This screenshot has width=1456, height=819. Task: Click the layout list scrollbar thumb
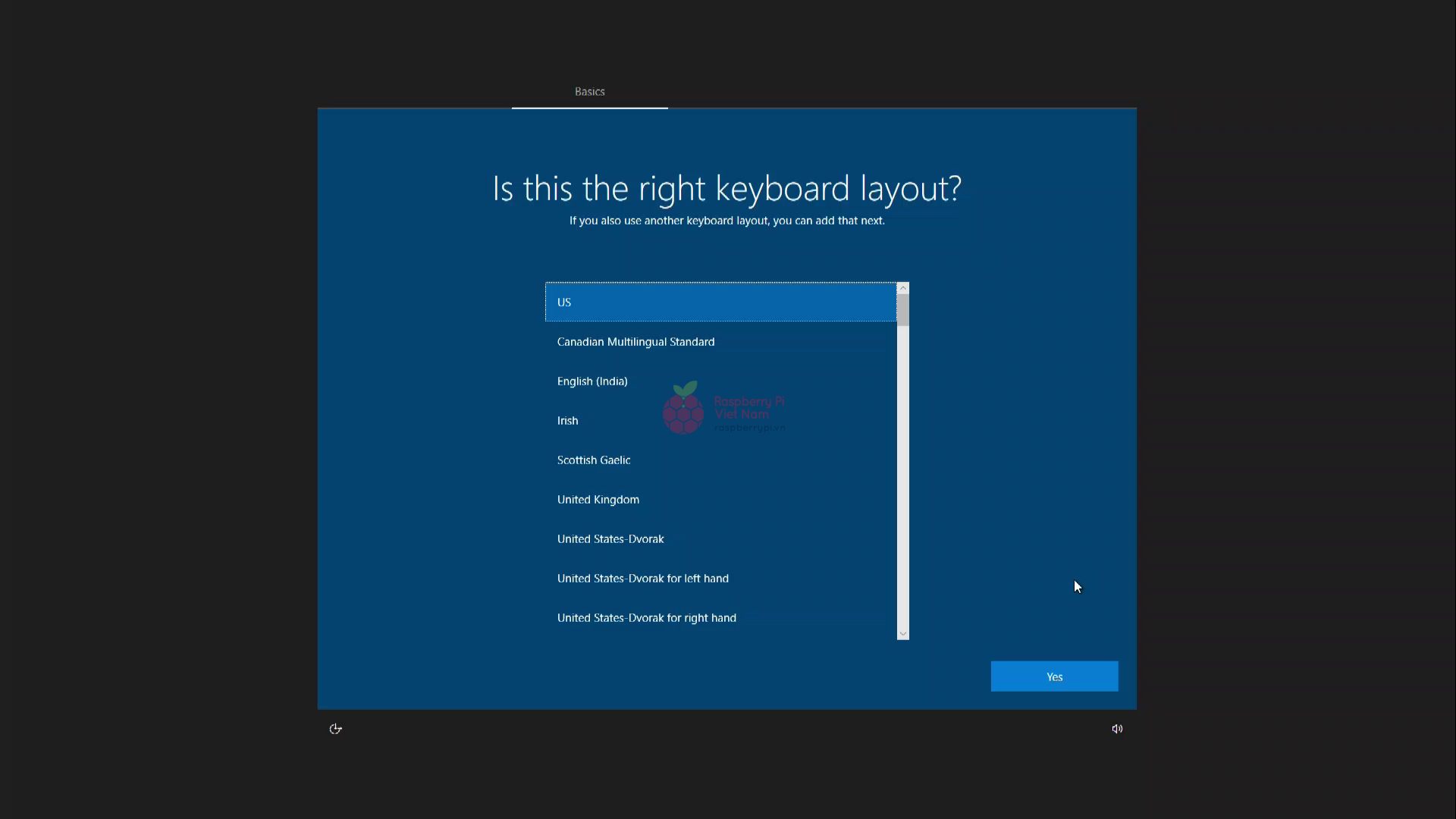click(902, 310)
